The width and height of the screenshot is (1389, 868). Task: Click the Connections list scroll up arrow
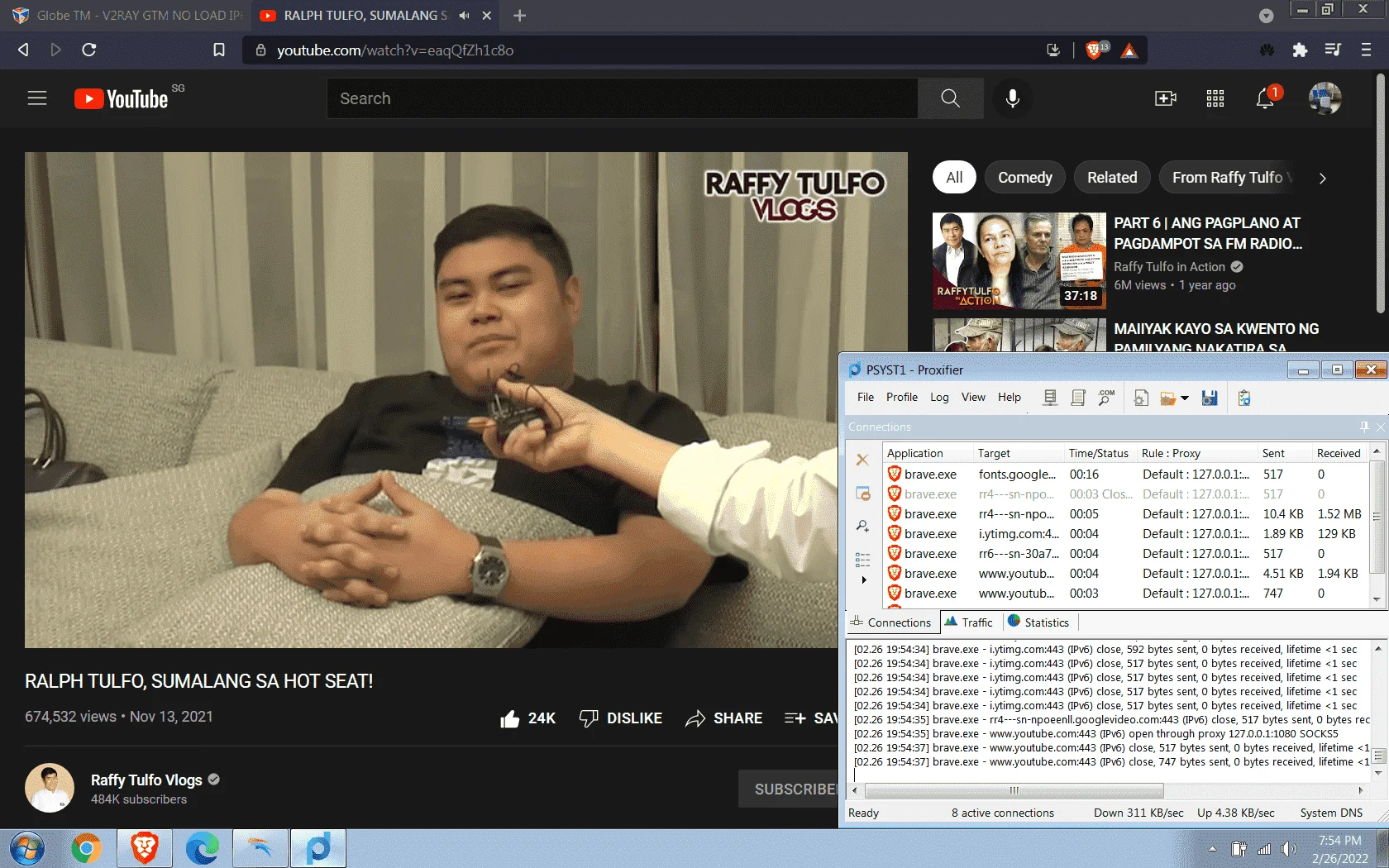[1377, 451]
